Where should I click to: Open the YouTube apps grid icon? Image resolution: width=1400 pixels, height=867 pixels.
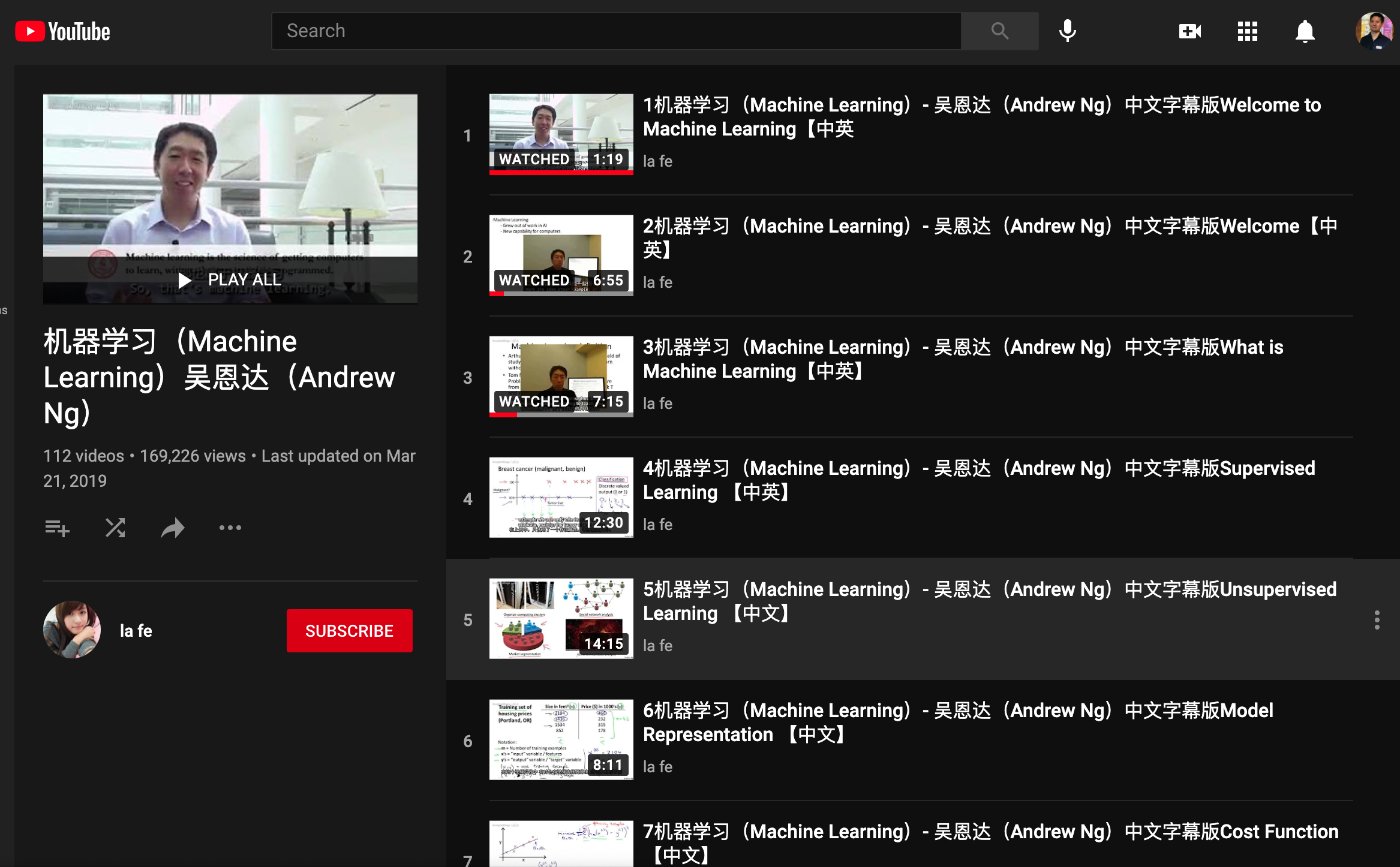pos(1247,31)
